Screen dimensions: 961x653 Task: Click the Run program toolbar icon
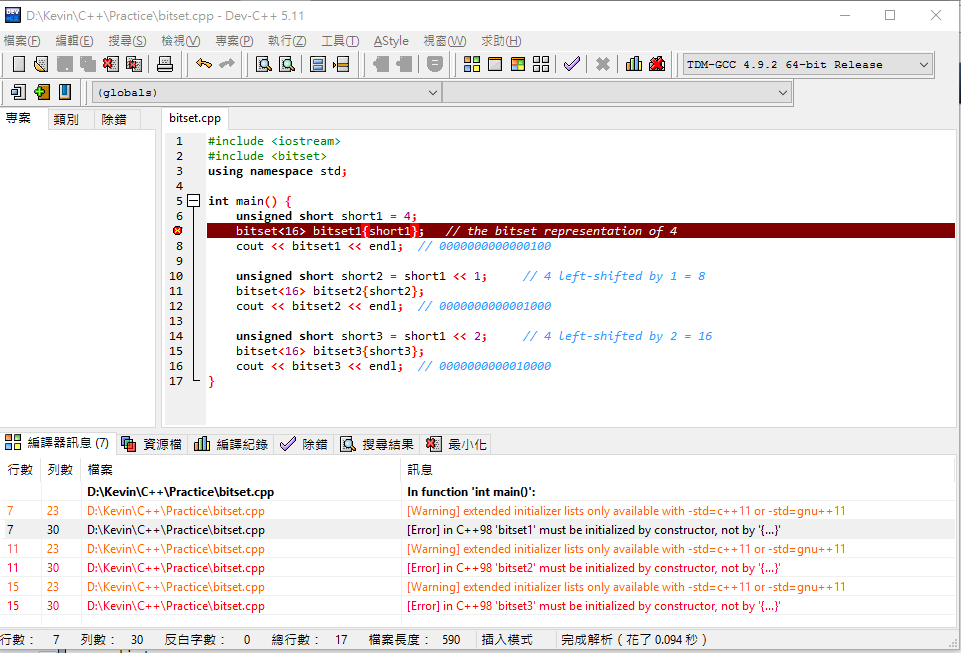point(495,64)
